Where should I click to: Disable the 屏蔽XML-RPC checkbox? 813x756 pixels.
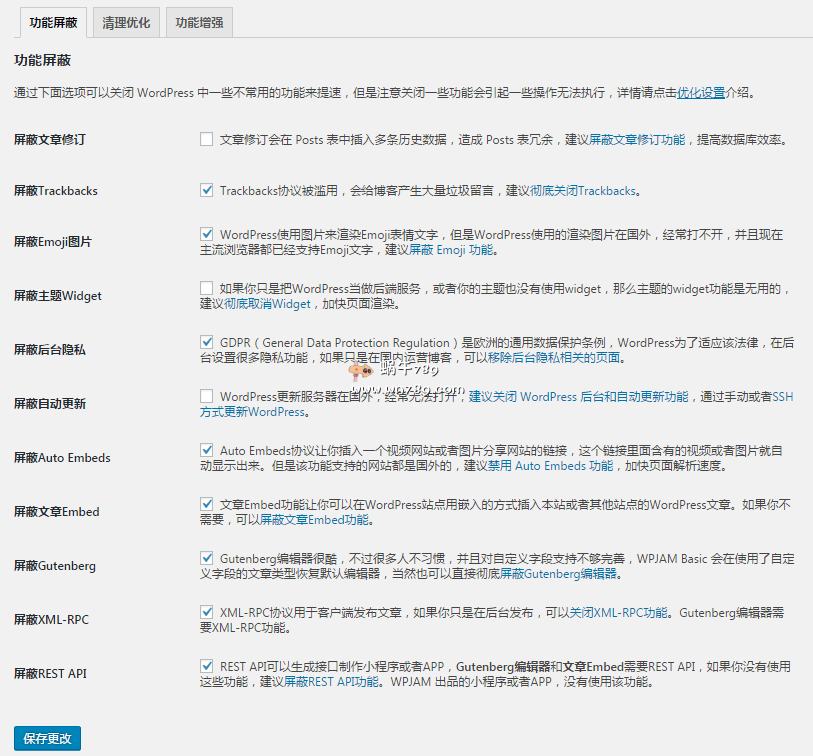[207, 613]
